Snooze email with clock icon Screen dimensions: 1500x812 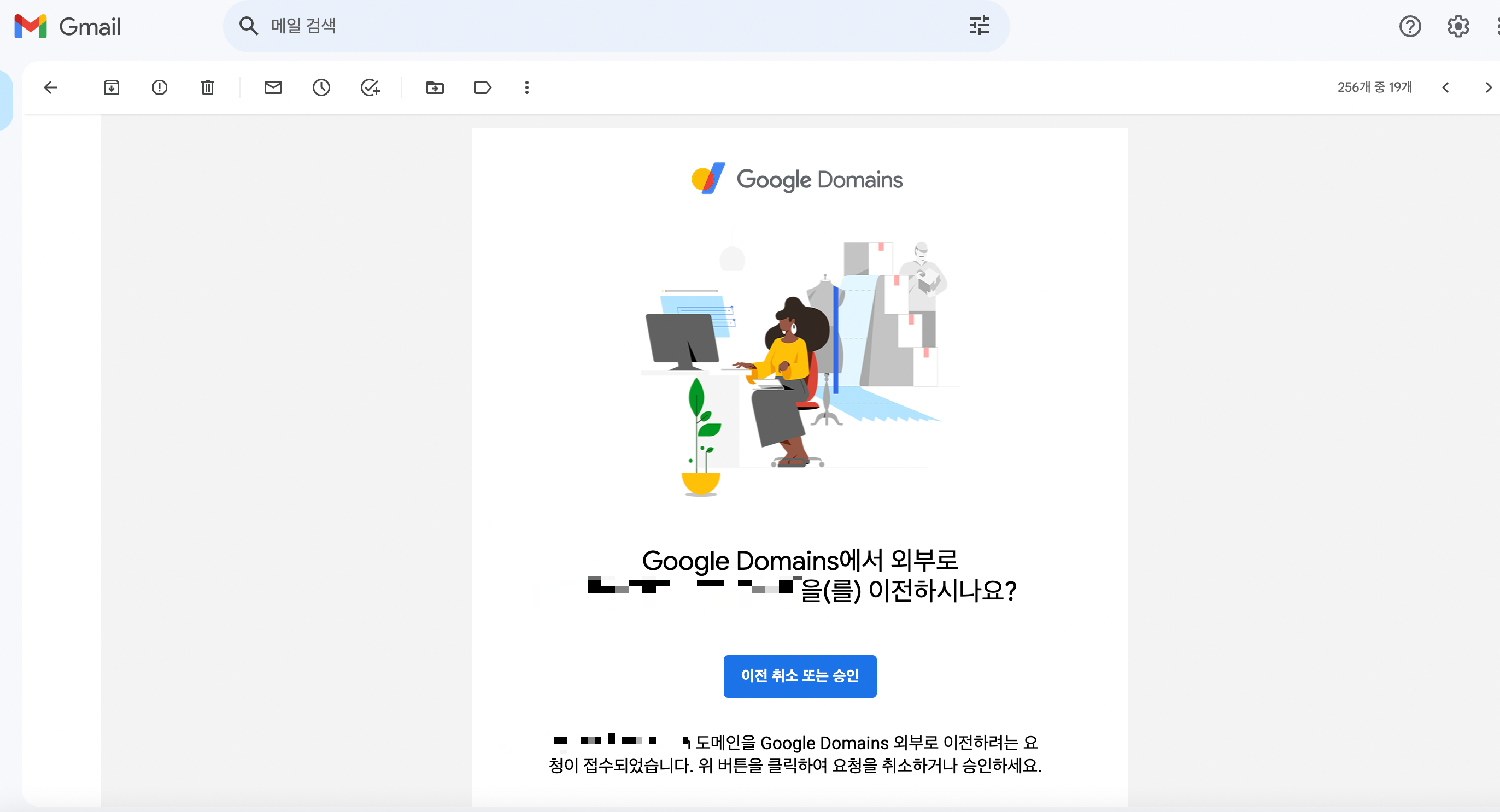[x=321, y=87]
